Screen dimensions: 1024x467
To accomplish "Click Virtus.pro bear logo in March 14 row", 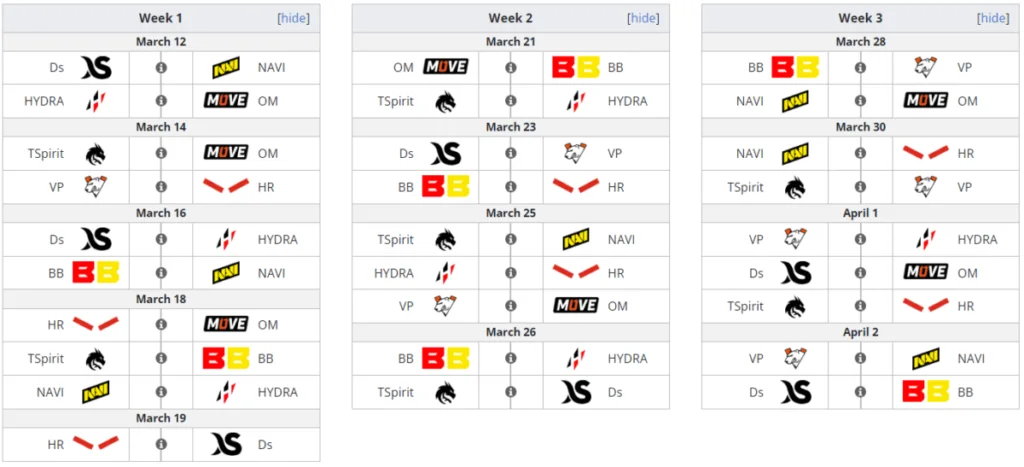I will 96,187.
